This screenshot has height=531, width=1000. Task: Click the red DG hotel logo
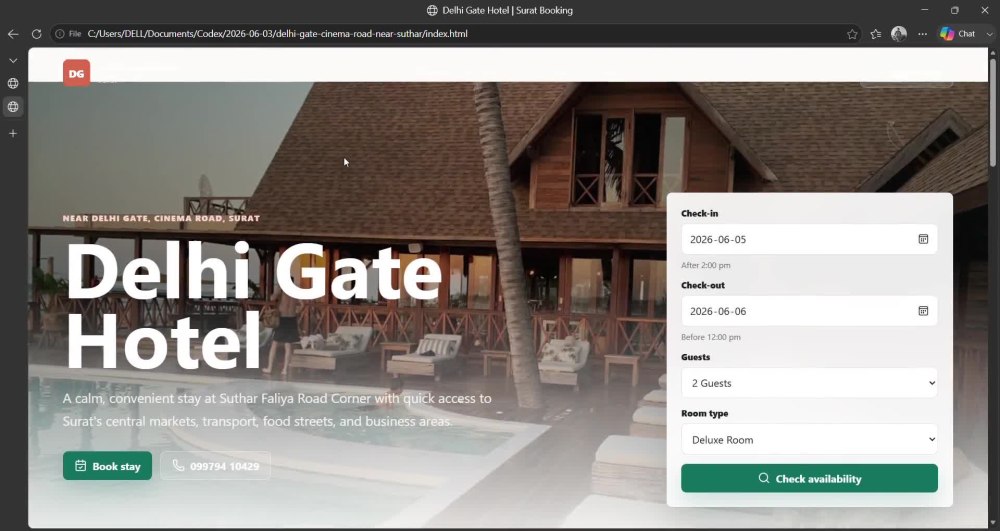[x=77, y=73]
